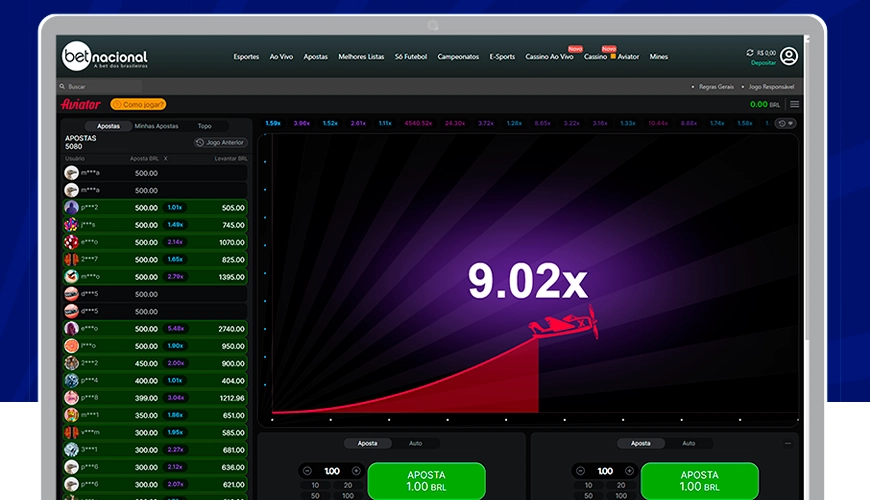Click avatar of user i***o
The height and width of the screenshot is (500, 870).
pyautogui.click(x=71, y=346)
